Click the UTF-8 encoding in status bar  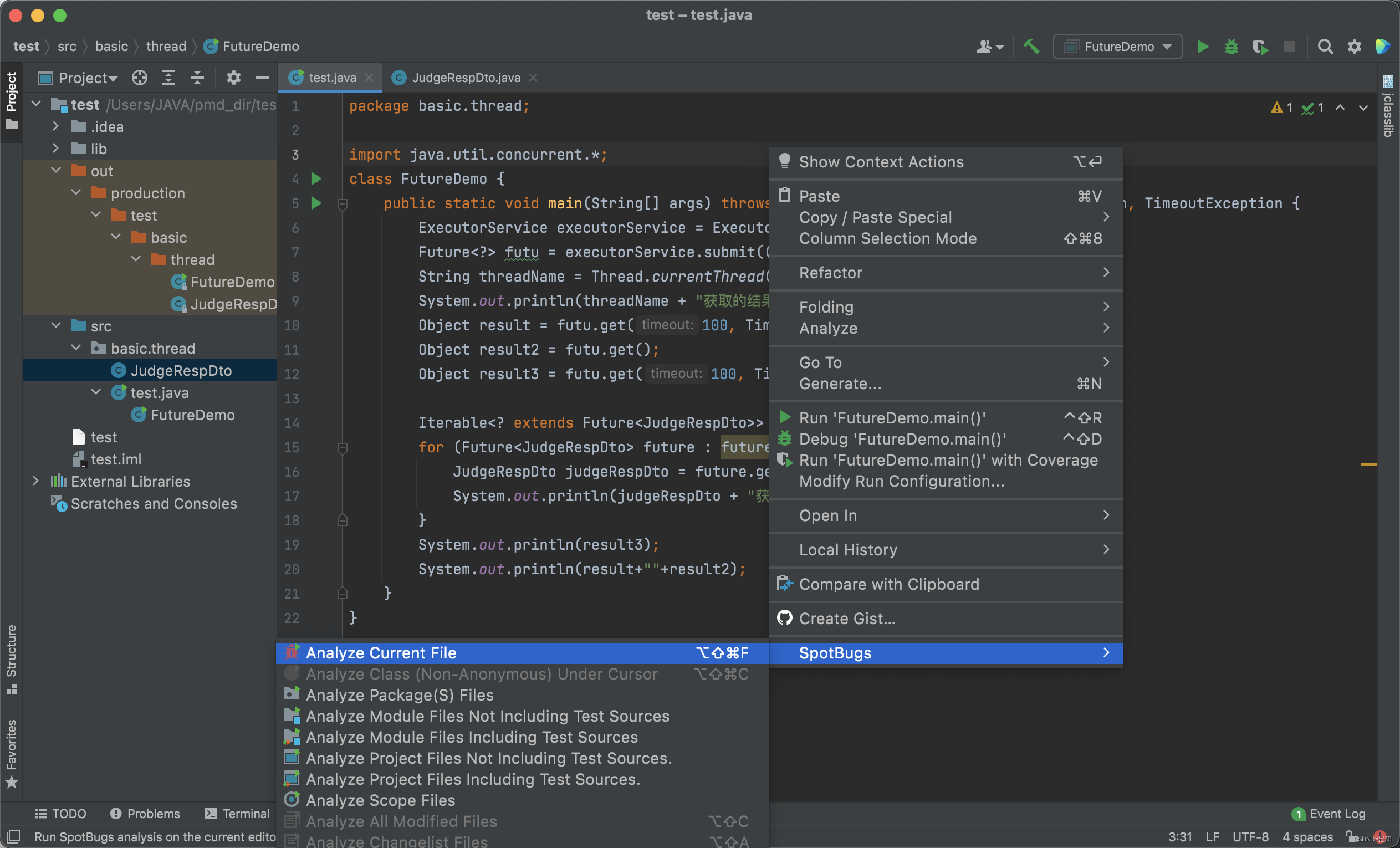[1250, 836]
